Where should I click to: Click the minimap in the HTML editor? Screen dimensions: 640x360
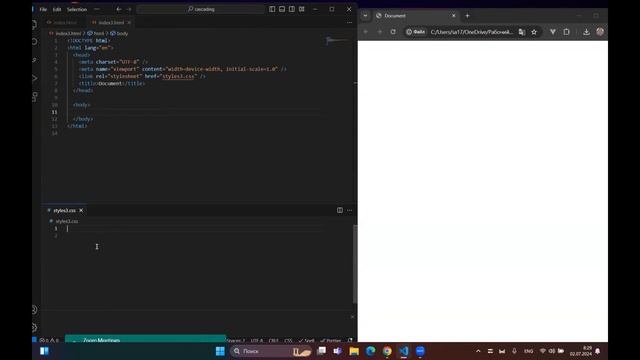click(337, 40)
